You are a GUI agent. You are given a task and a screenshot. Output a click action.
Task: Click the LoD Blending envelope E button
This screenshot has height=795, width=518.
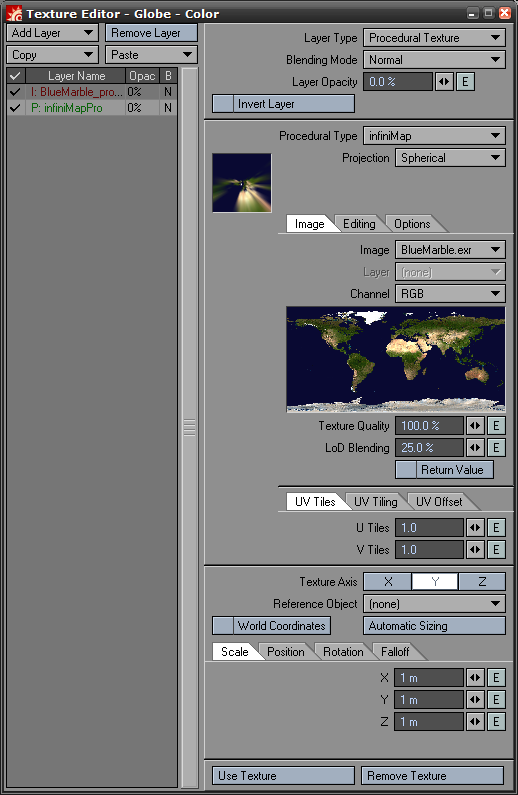coord(496,448)
